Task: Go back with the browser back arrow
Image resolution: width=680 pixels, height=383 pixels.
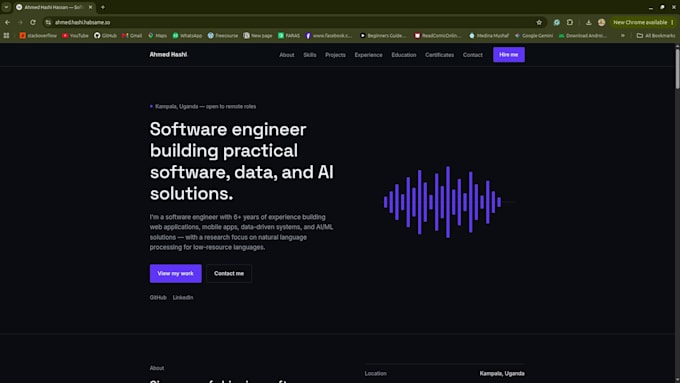Action: click(7, 22)
